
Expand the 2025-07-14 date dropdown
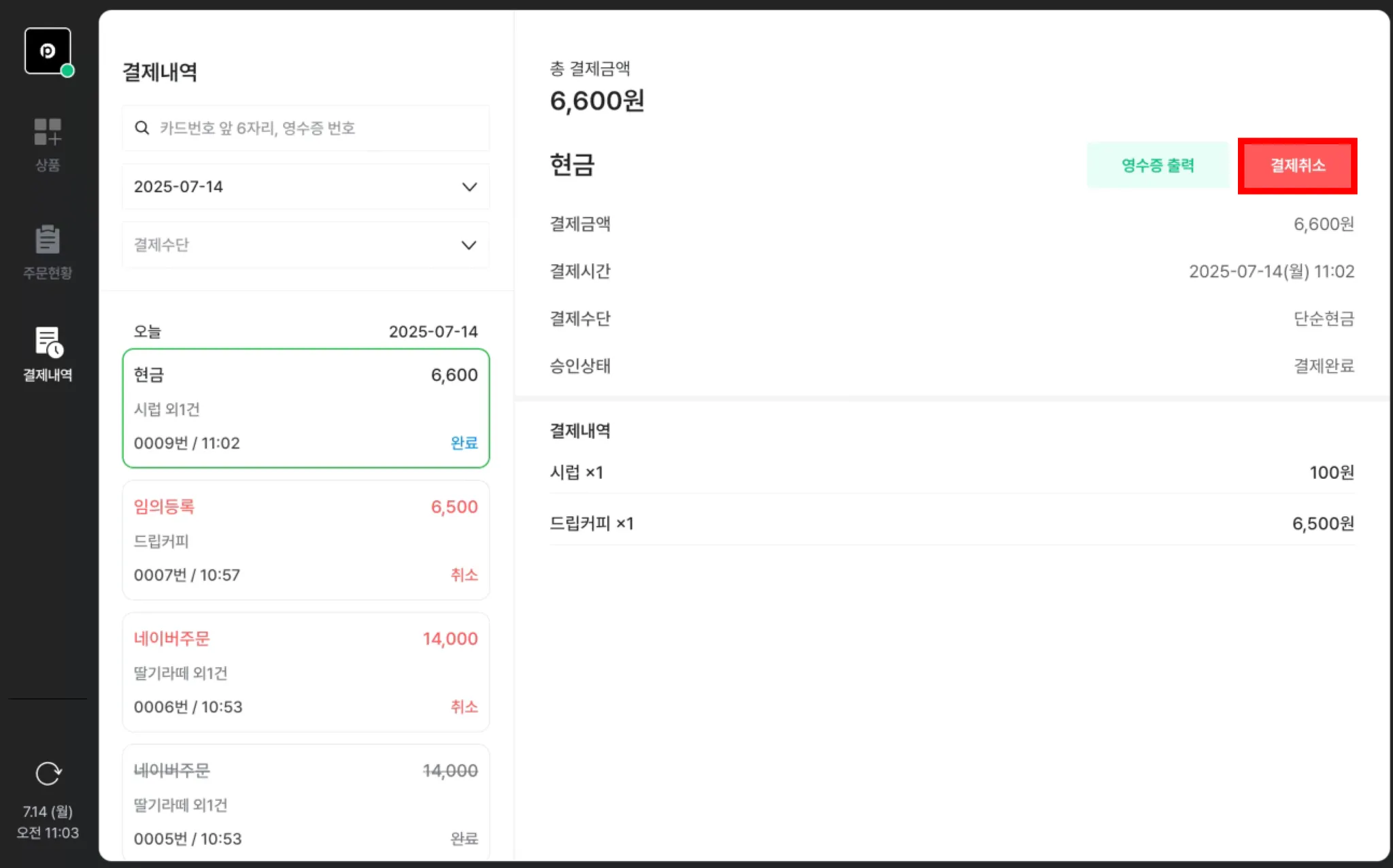[305, 186]
